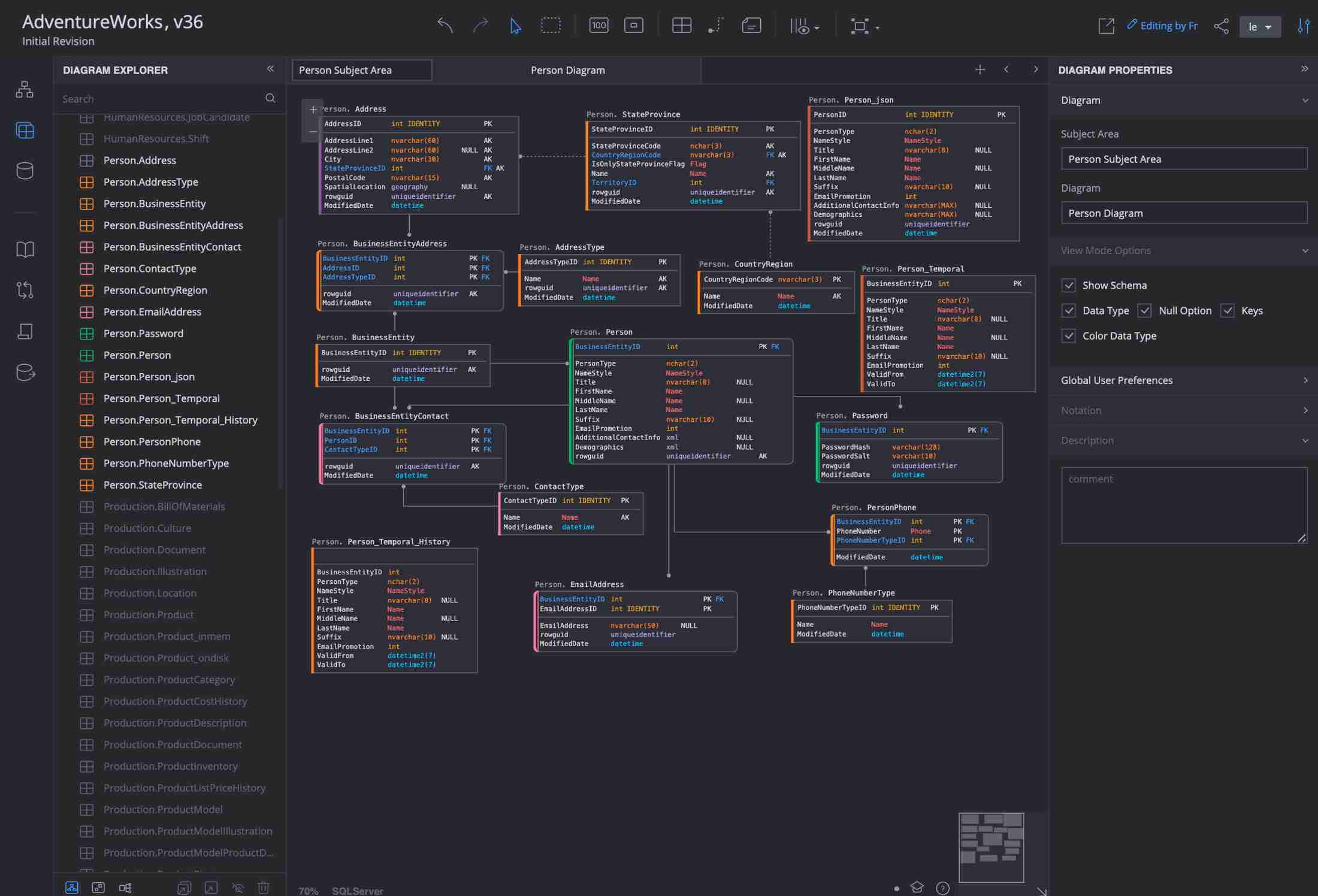Image resolution: width=1318 pixels, height=896 pixels.
Task: Select HumanResources.Shift in explorer list
Action: click(x=156, y=138)
